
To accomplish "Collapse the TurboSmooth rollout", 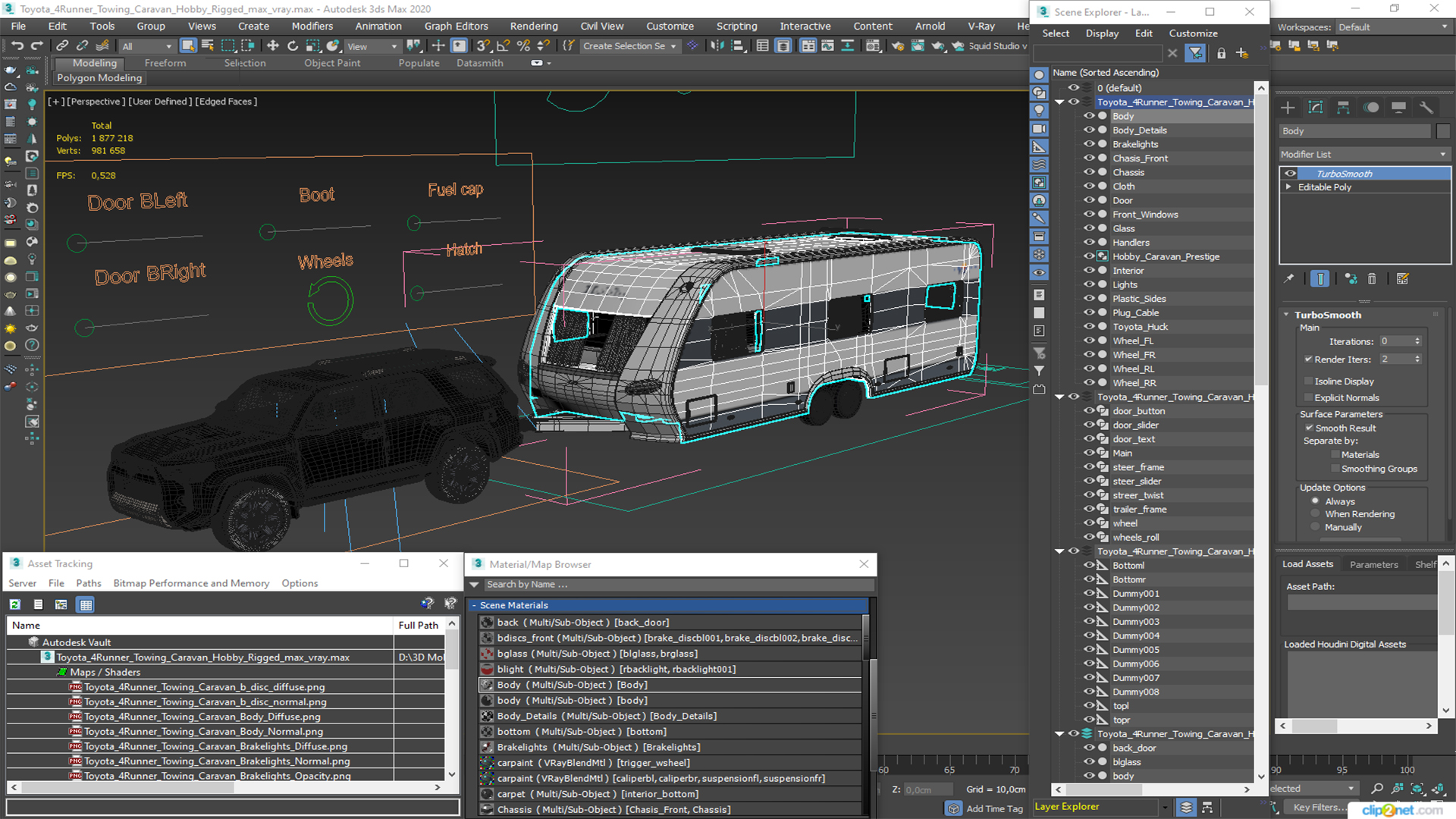I will click(x=1286, y=315).
